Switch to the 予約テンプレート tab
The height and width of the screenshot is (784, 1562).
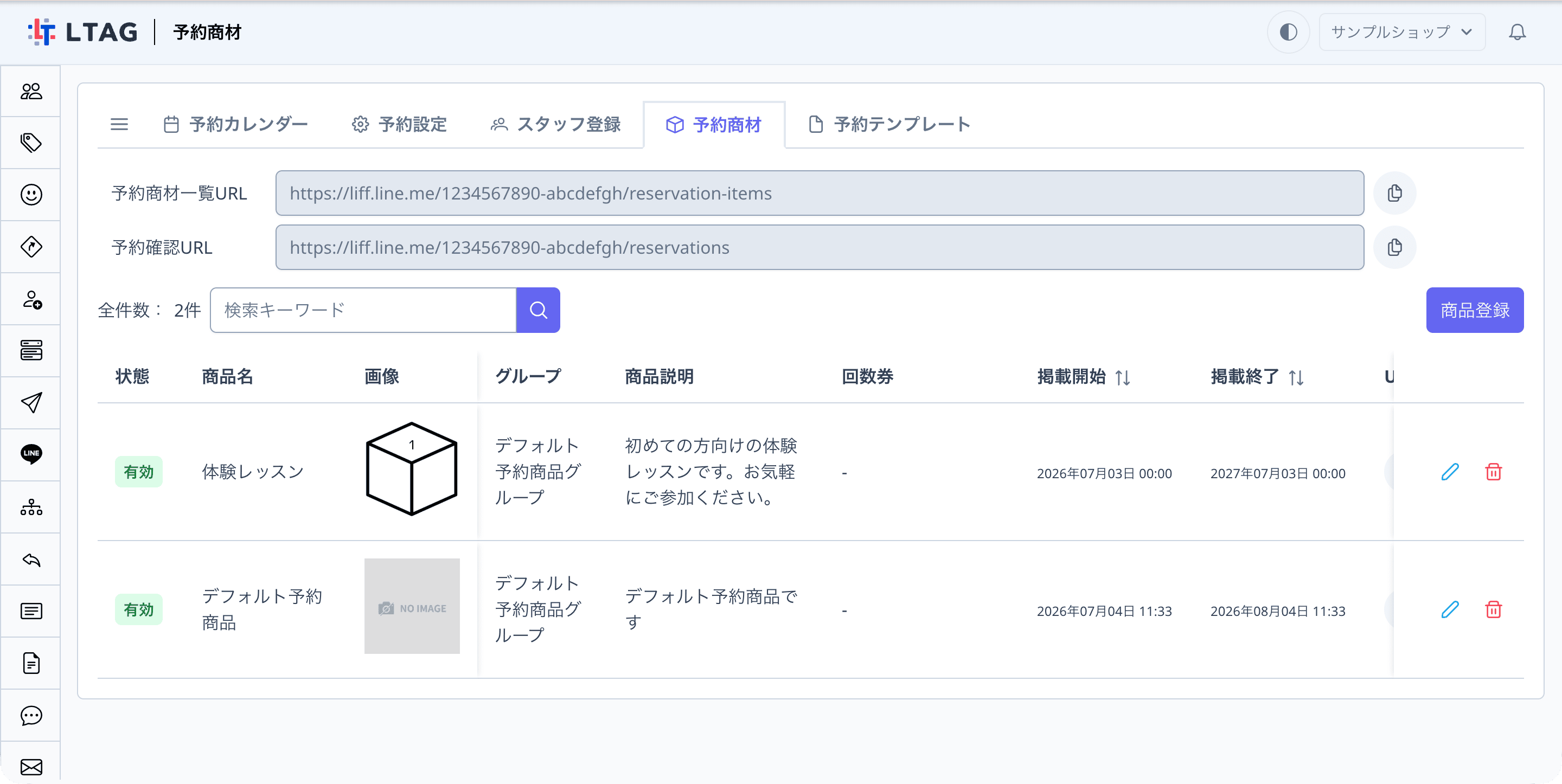[889, 124]
